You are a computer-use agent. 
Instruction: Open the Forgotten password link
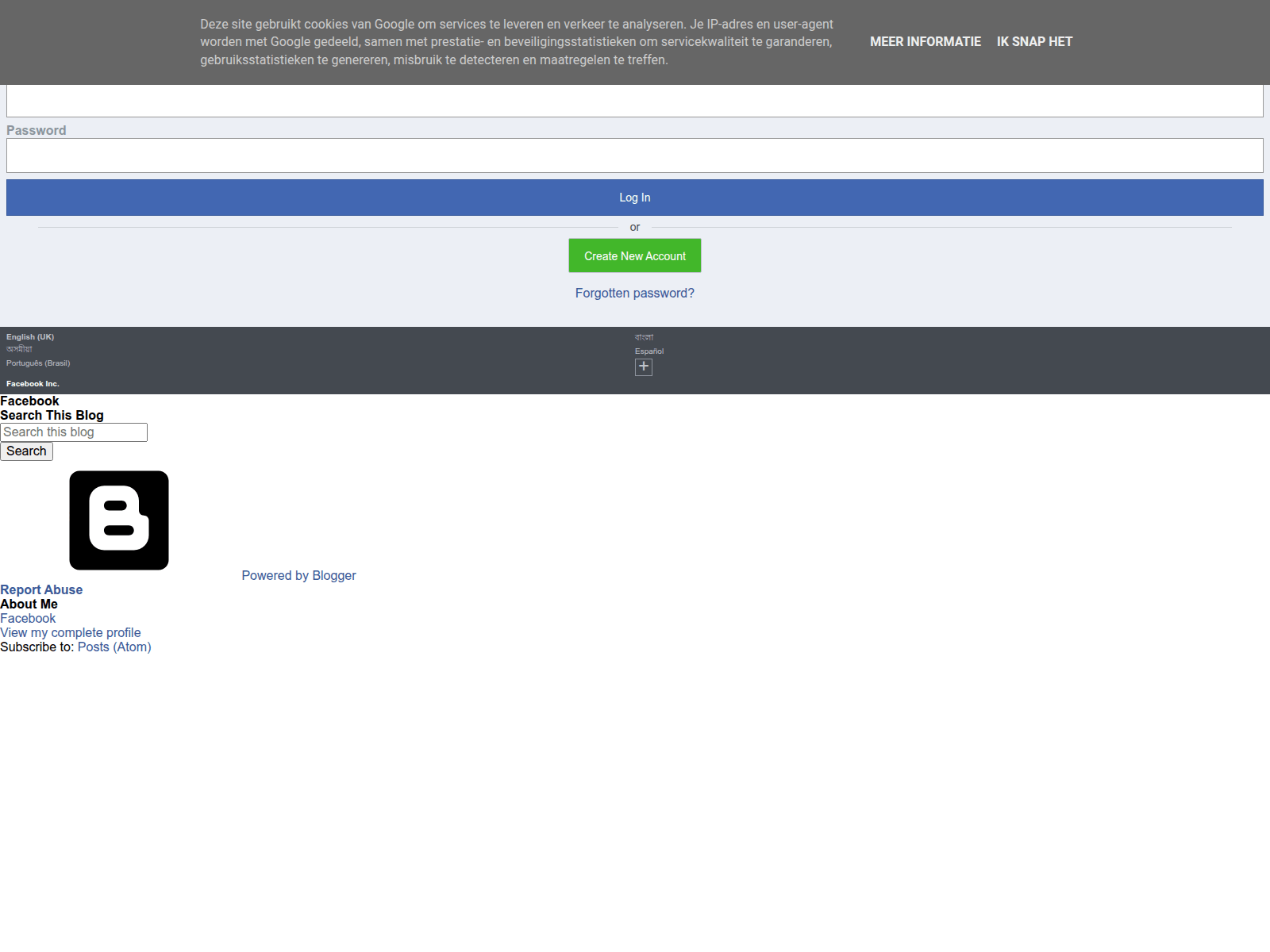635,293
